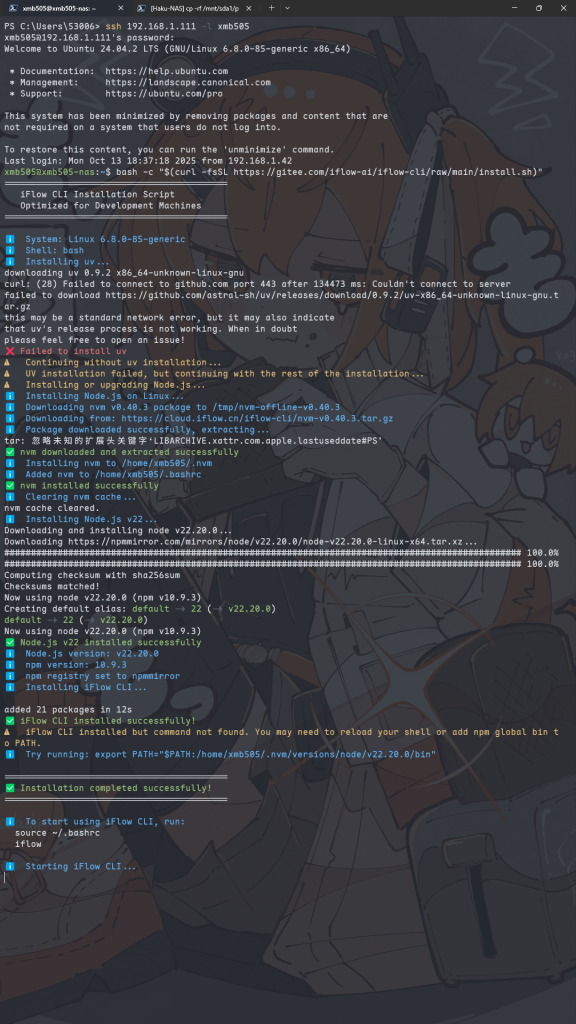Viewport: 576px width, 1024px height.
Task: Open the help.ubuntu.com documentation link
Action: tap(167, 71)
